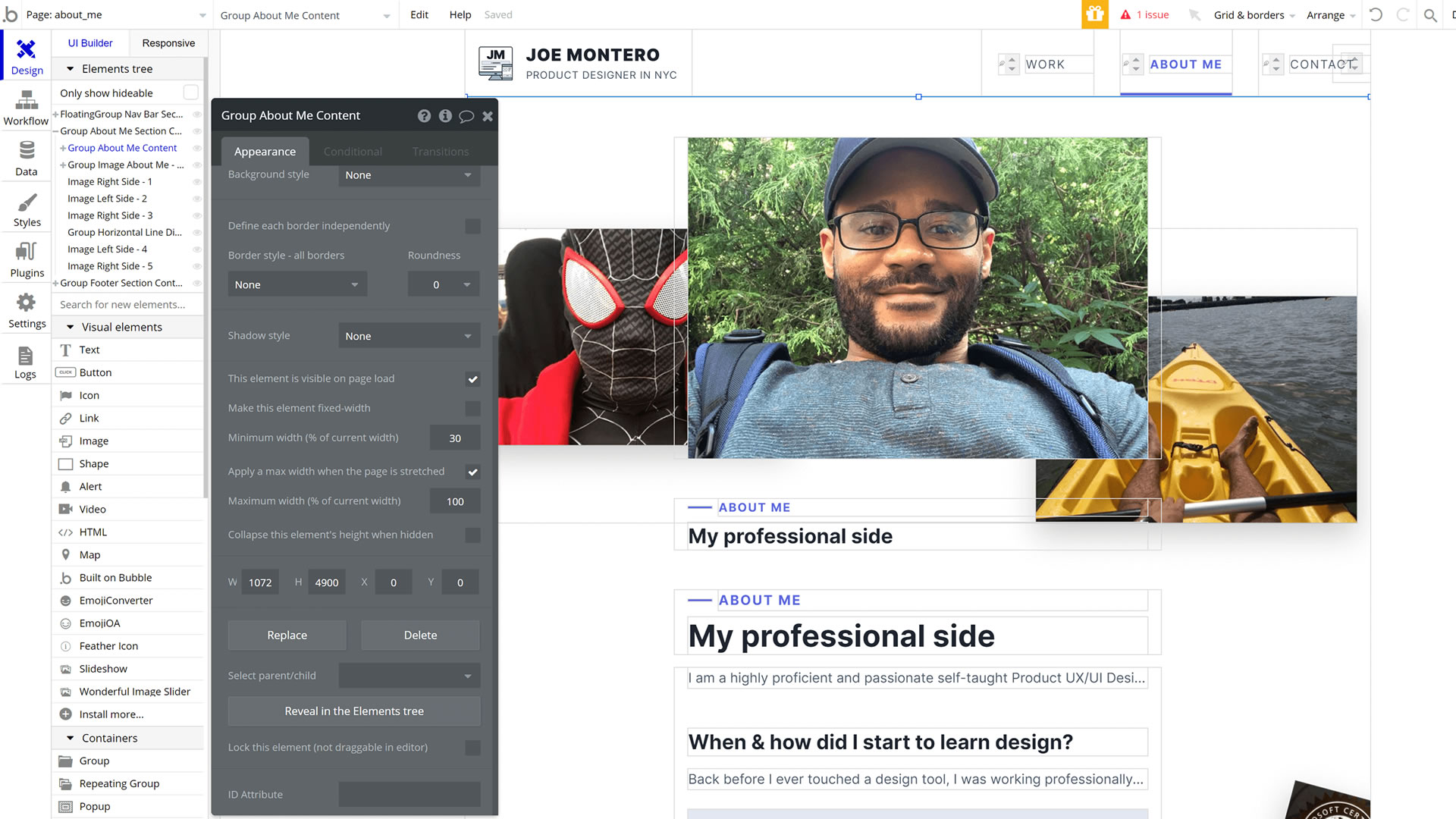Open the Shadow style dropdown
1456x819 pixels.
coord(409,336)
